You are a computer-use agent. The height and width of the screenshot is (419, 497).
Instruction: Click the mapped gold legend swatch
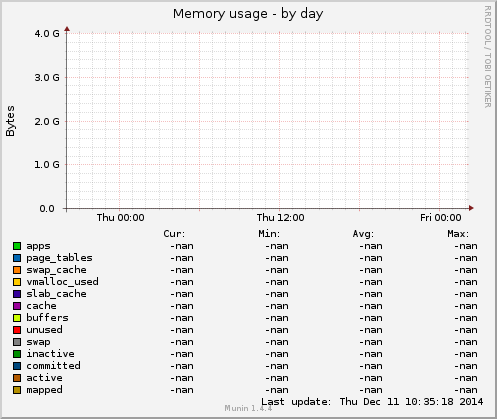[x=17, y=390]
